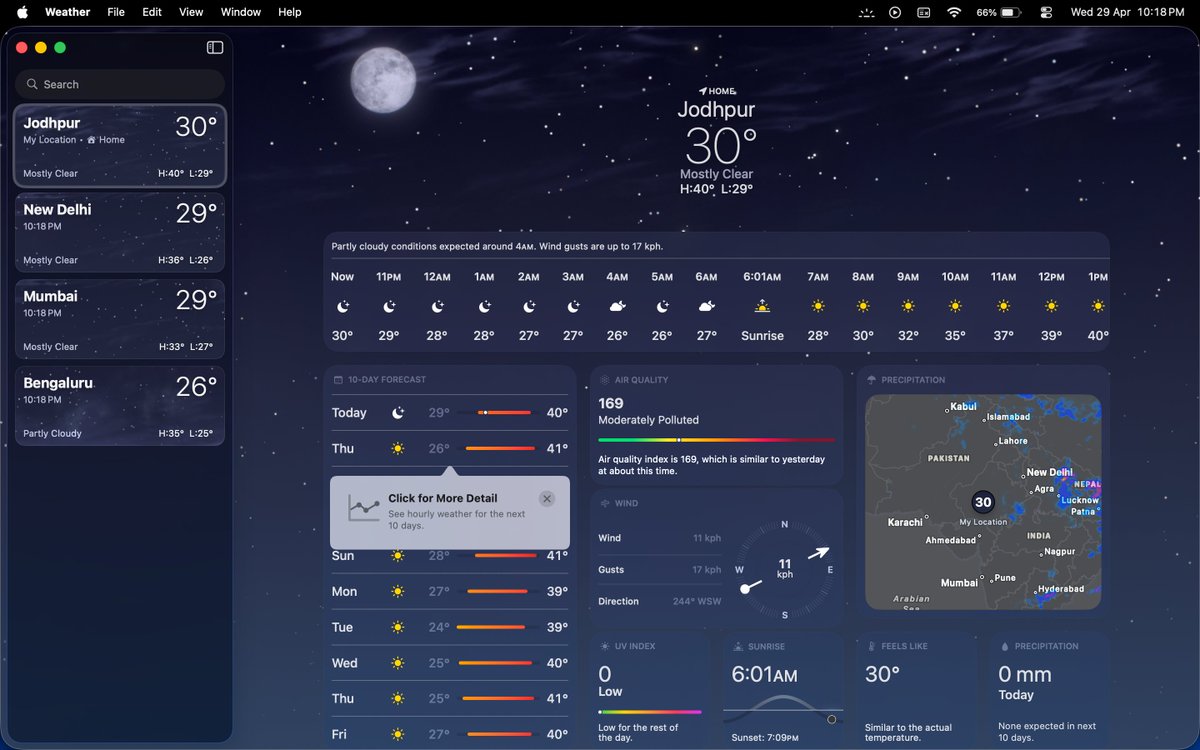Click the UV index color scale bar
The image size is (1200, 750).
[650, 712]
